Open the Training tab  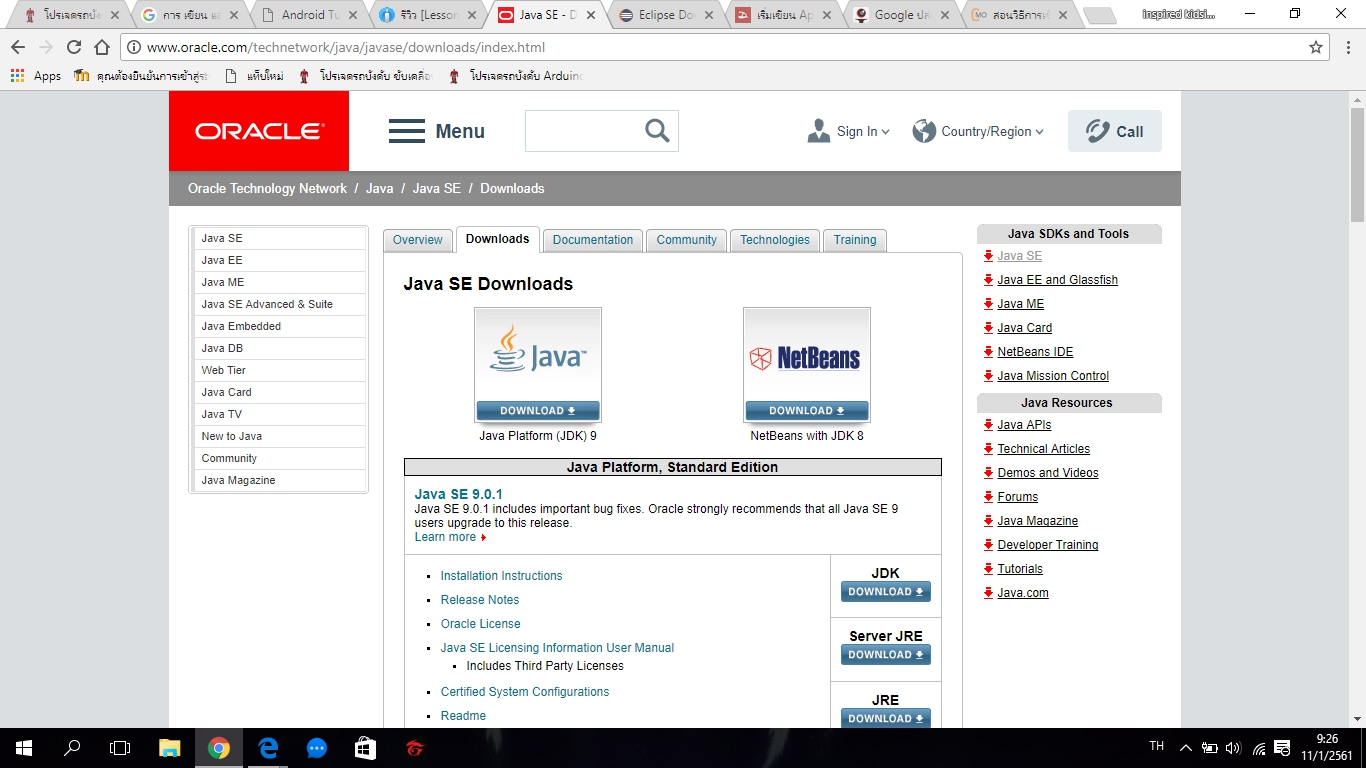855,240
